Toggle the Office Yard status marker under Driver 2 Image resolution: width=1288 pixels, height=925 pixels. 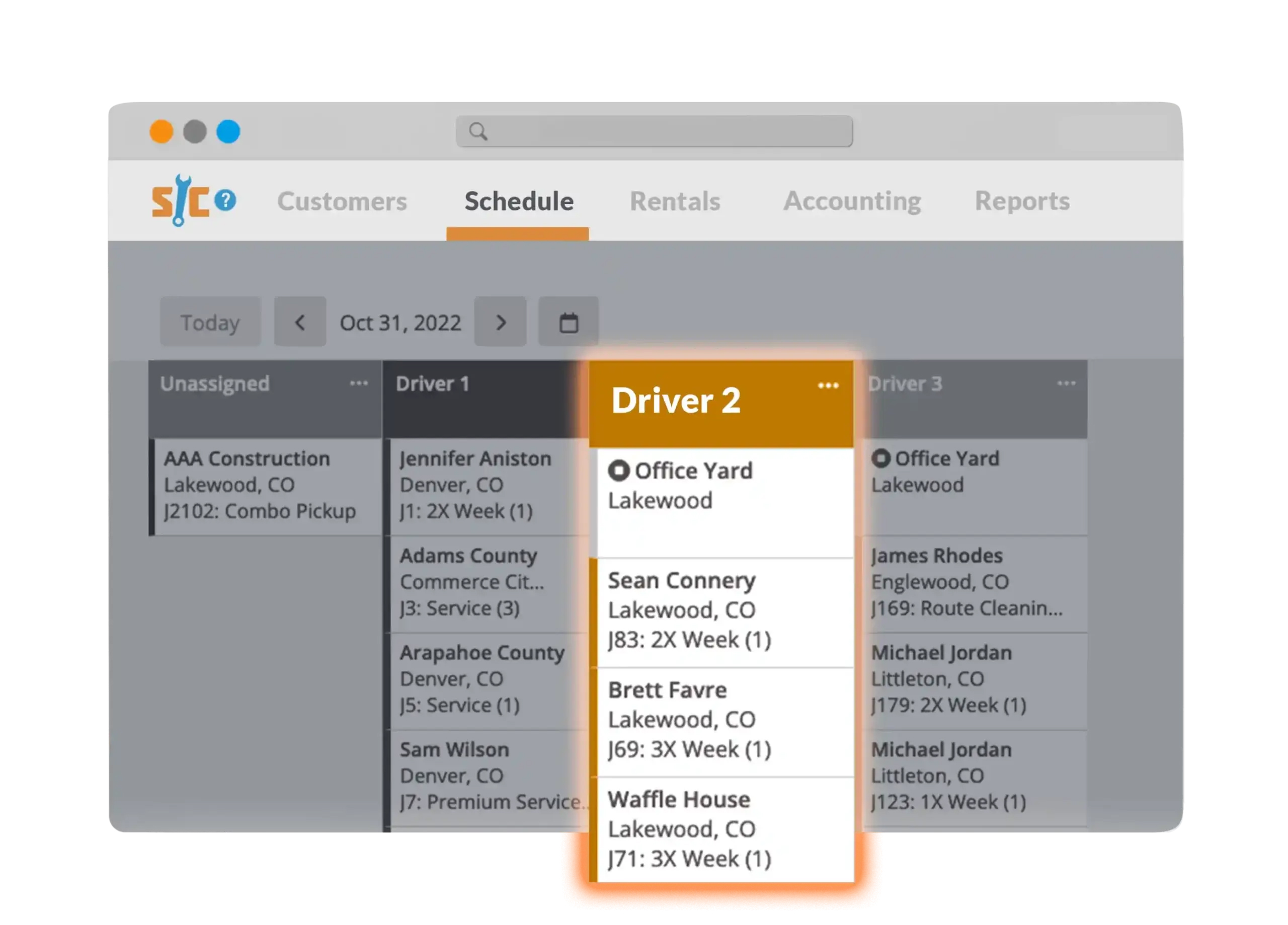click(x=618, y=470)
